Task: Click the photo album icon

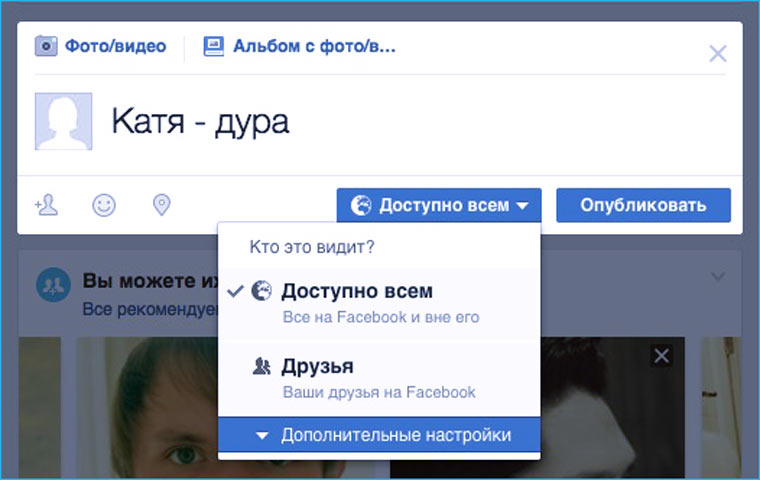Action: 213,47
